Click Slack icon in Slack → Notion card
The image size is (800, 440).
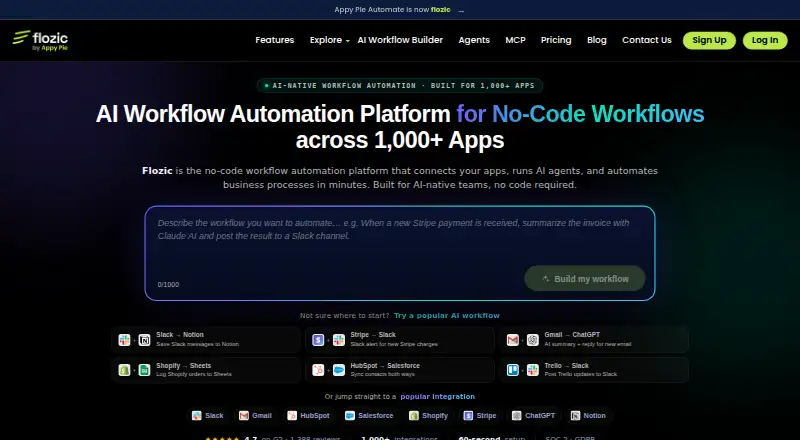(x=124, y=340)
